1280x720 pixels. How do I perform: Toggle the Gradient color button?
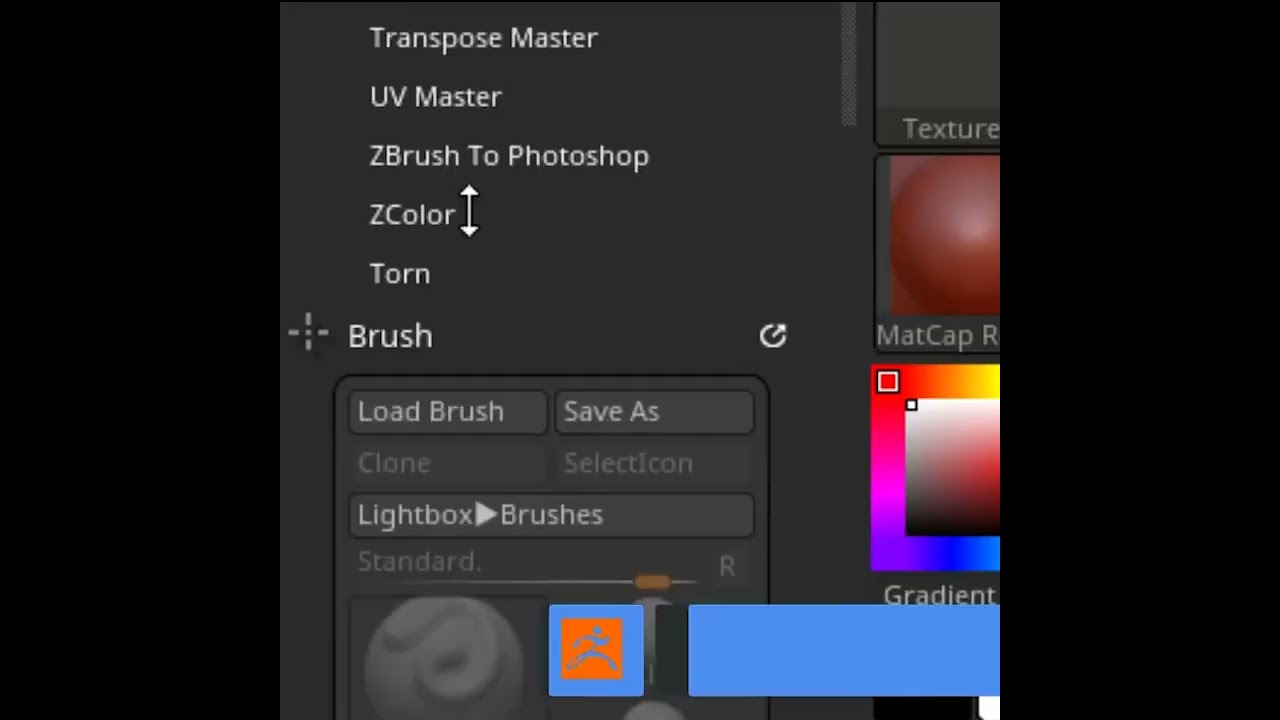940,595
